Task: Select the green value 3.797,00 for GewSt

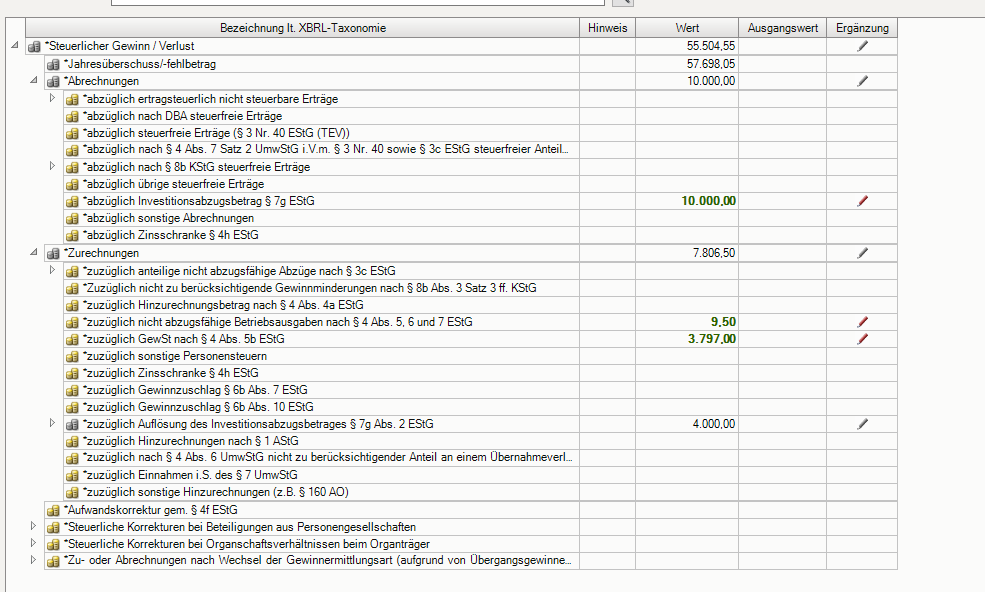Action: pyautogui.click(x=712, y=339)
